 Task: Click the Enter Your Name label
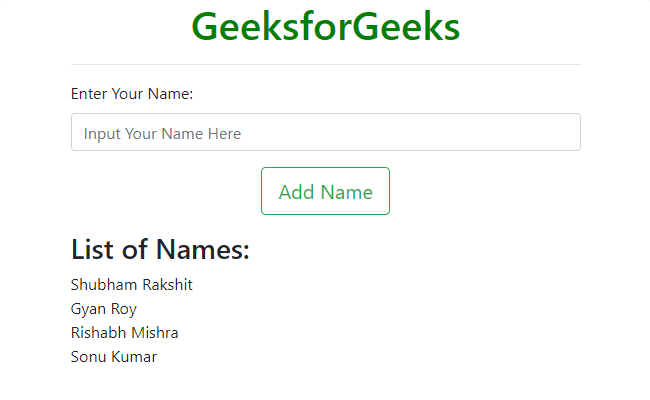[x=132, y=94]
